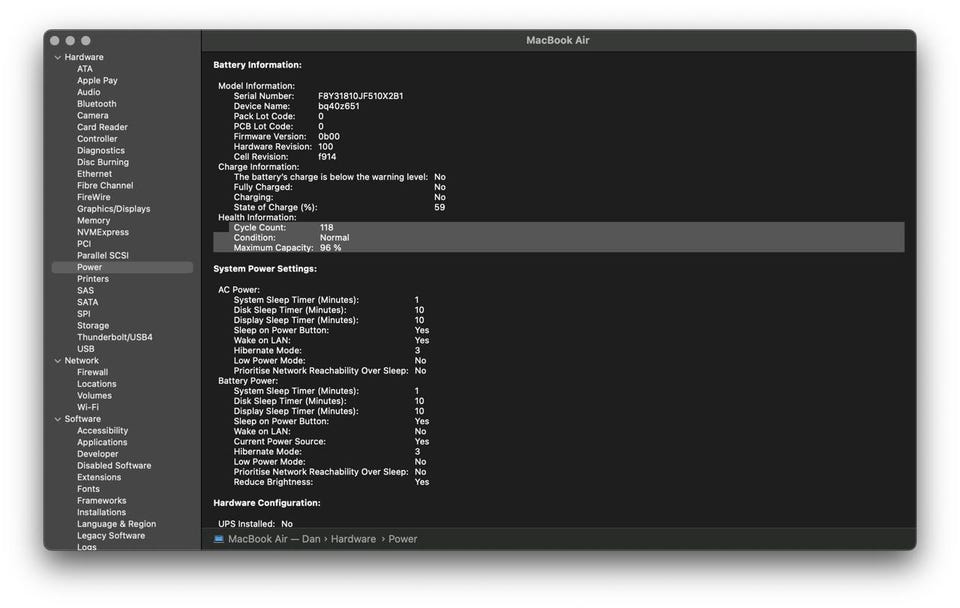Open the Bluetooth hardware entry
Image resolution: width=960 pixels, height=608 pixels.
coord(97,103)
